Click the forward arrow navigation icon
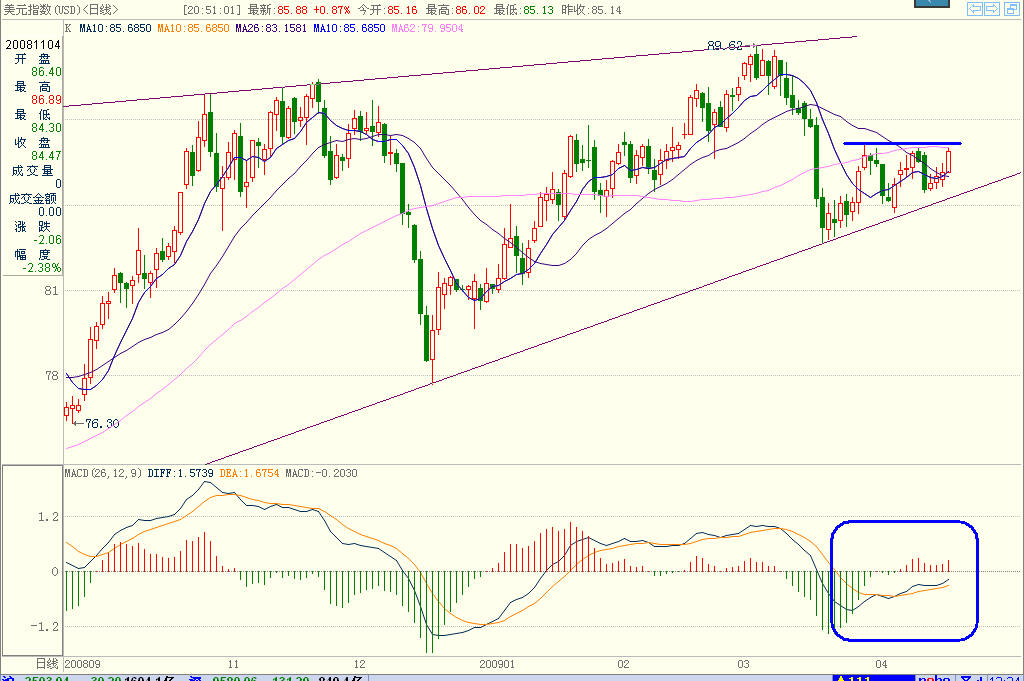 [x=992, y=8]
